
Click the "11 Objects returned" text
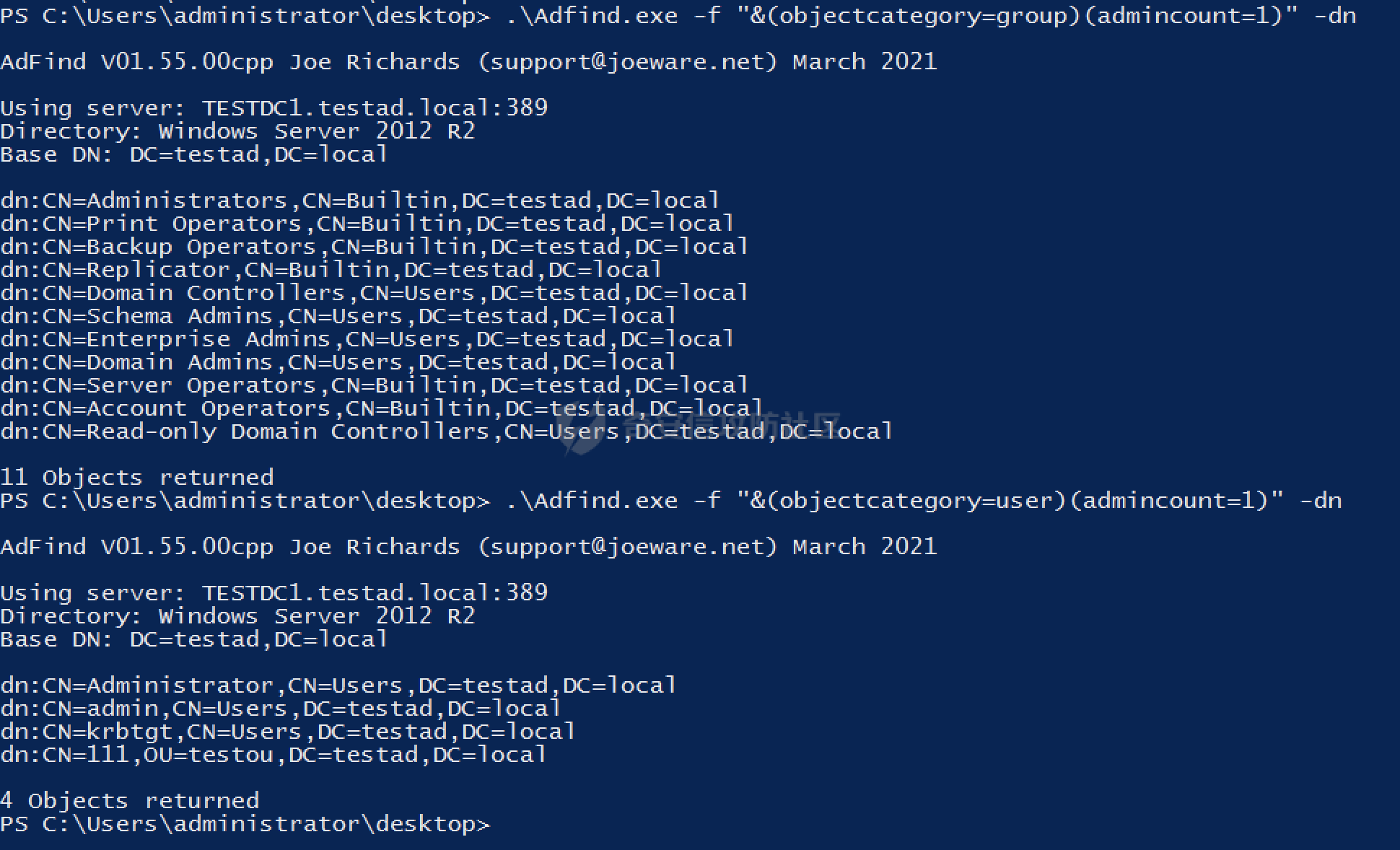pyautogui.click(x=137, y=477)
